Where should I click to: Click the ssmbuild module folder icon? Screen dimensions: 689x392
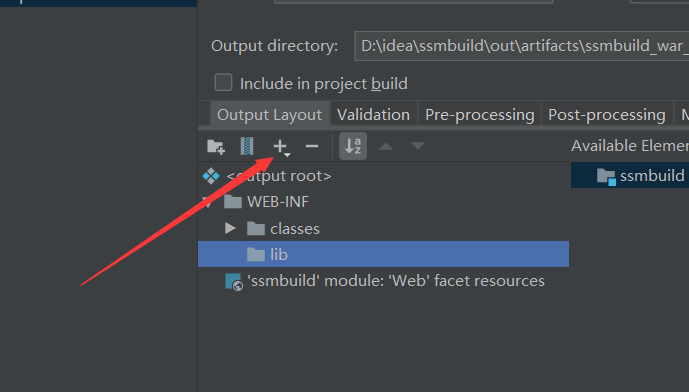click(606, 177)
